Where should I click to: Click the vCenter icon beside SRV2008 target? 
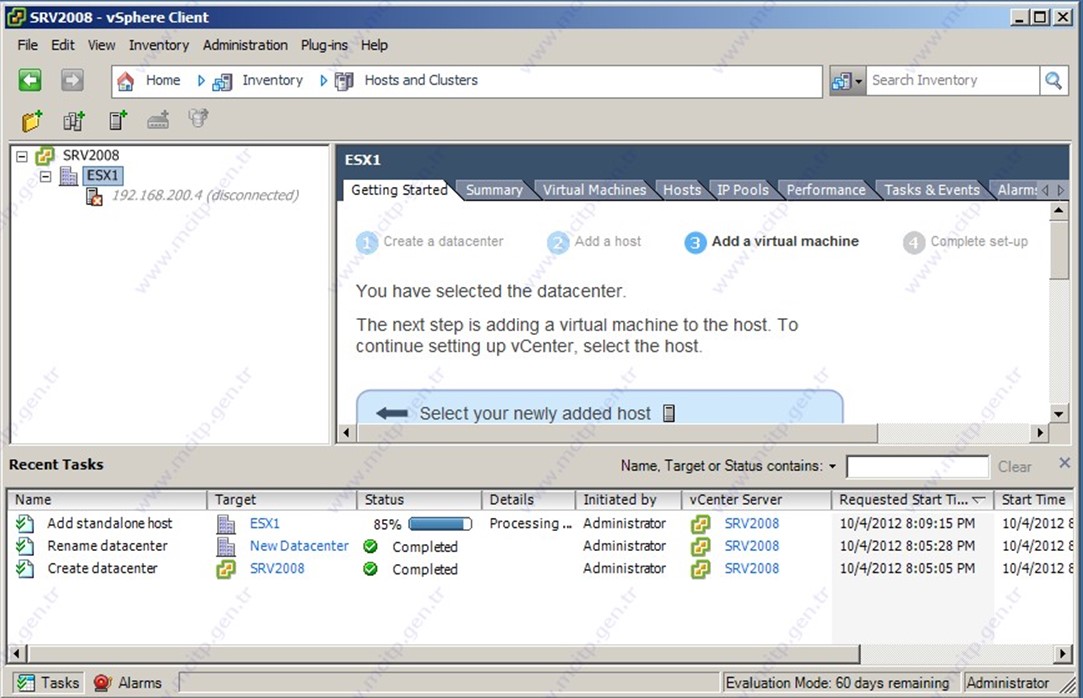click(x=226, y=570)
